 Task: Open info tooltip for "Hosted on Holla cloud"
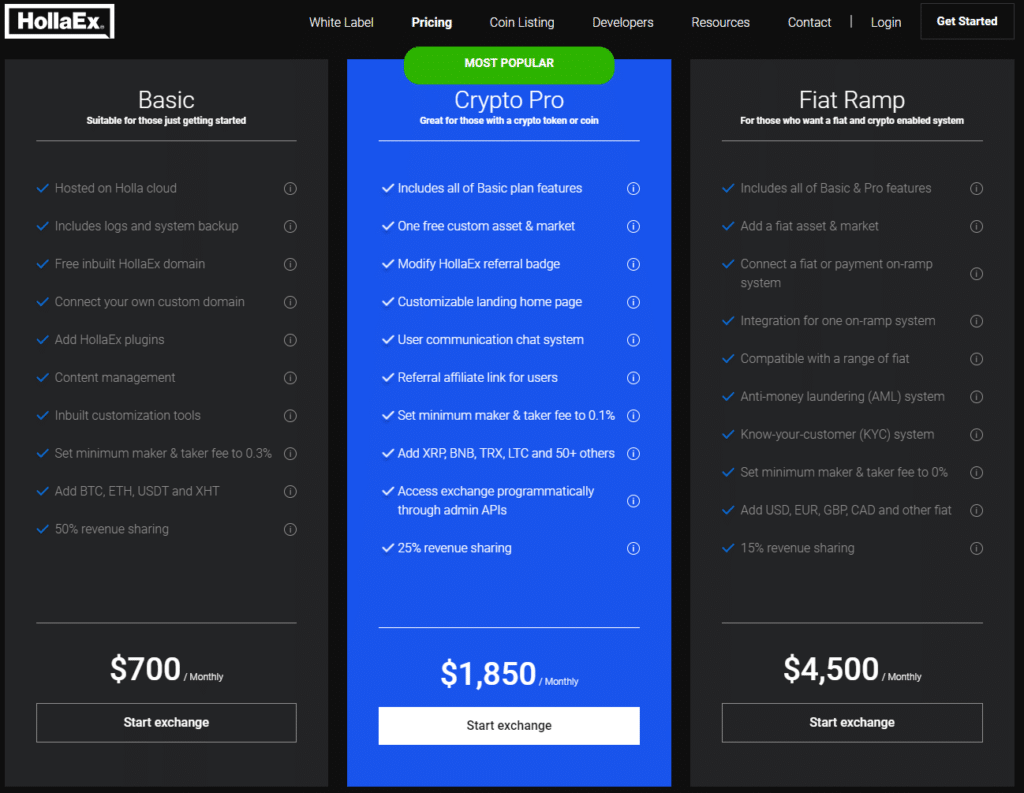(290, 188)
